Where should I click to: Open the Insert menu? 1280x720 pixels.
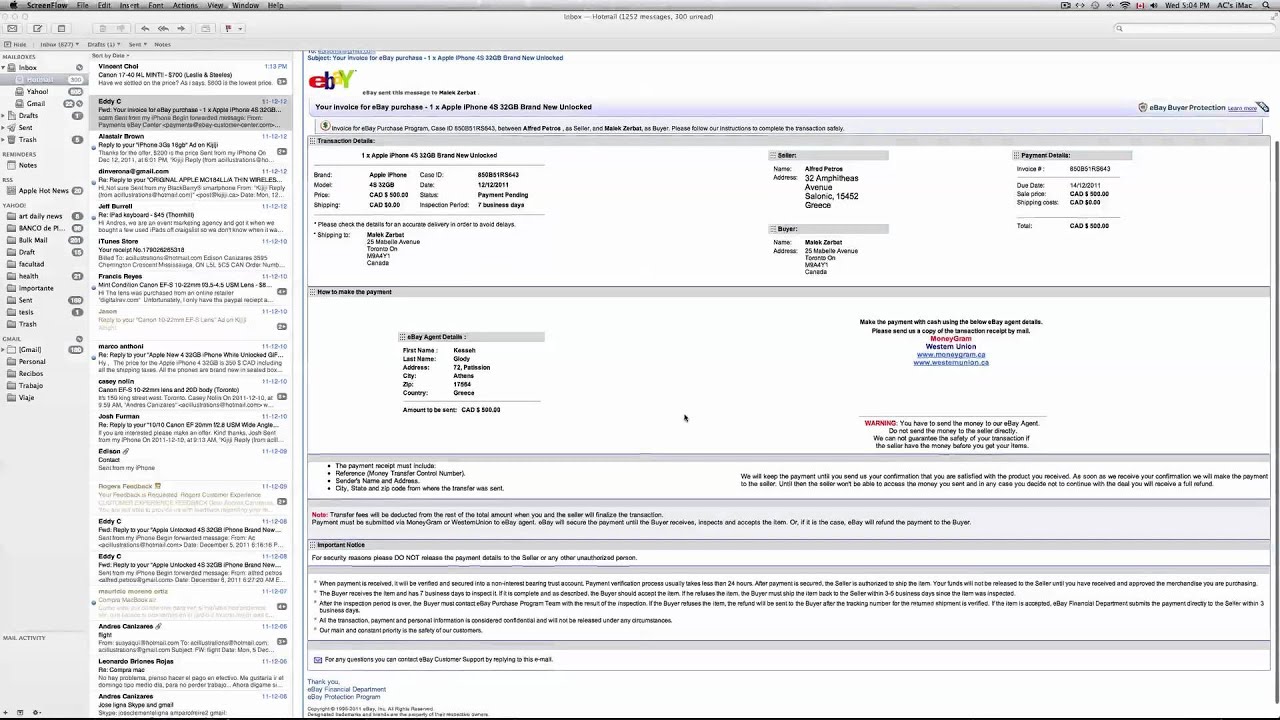[x=129, y=5]
